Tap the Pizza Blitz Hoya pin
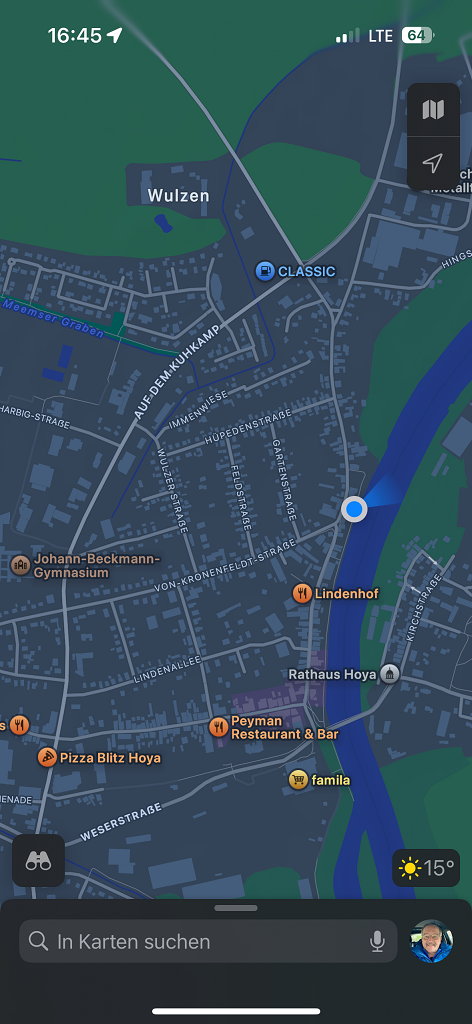 [47, 758]
